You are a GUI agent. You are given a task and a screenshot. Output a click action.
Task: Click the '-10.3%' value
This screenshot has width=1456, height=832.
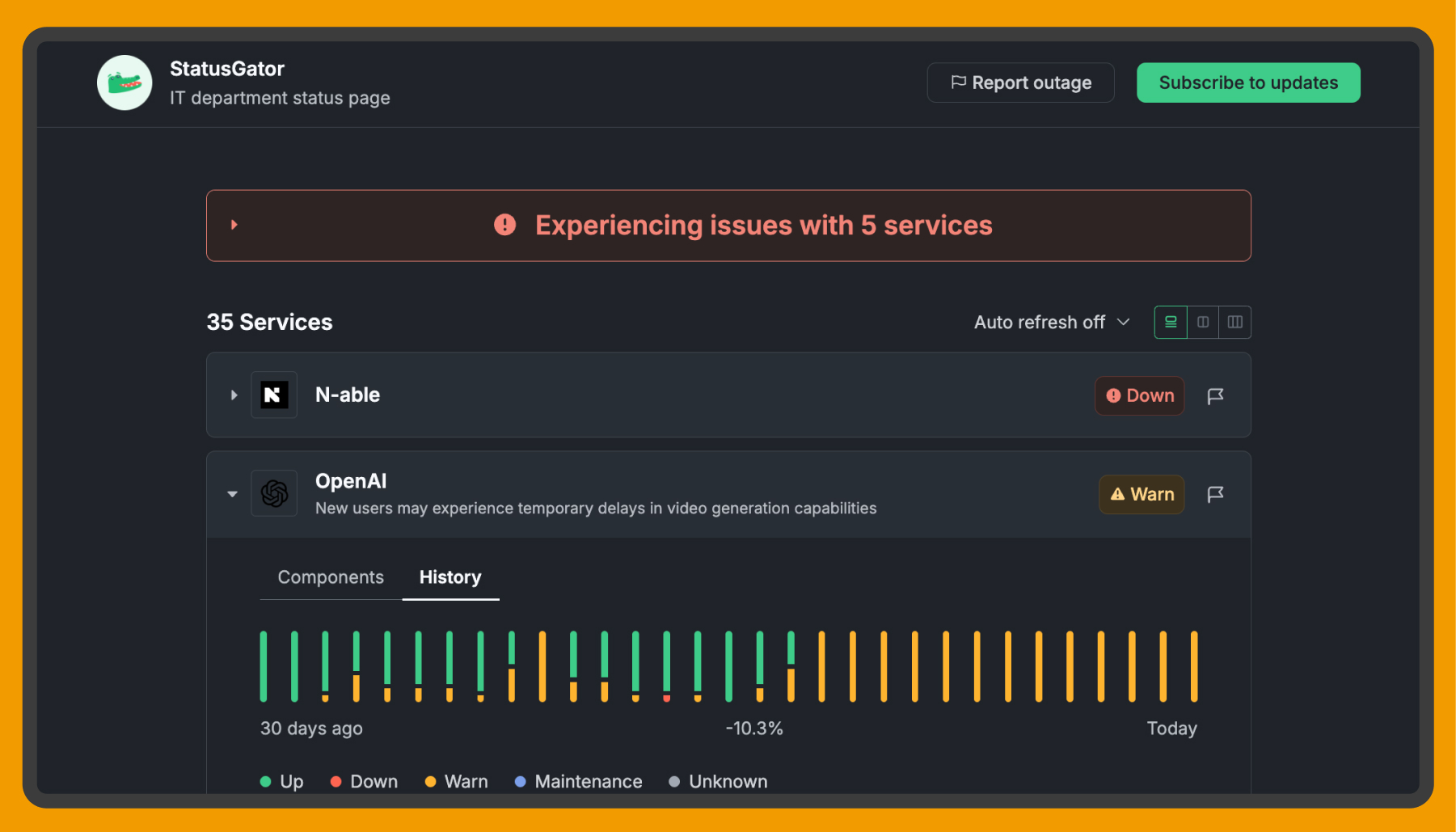point(754,729)
